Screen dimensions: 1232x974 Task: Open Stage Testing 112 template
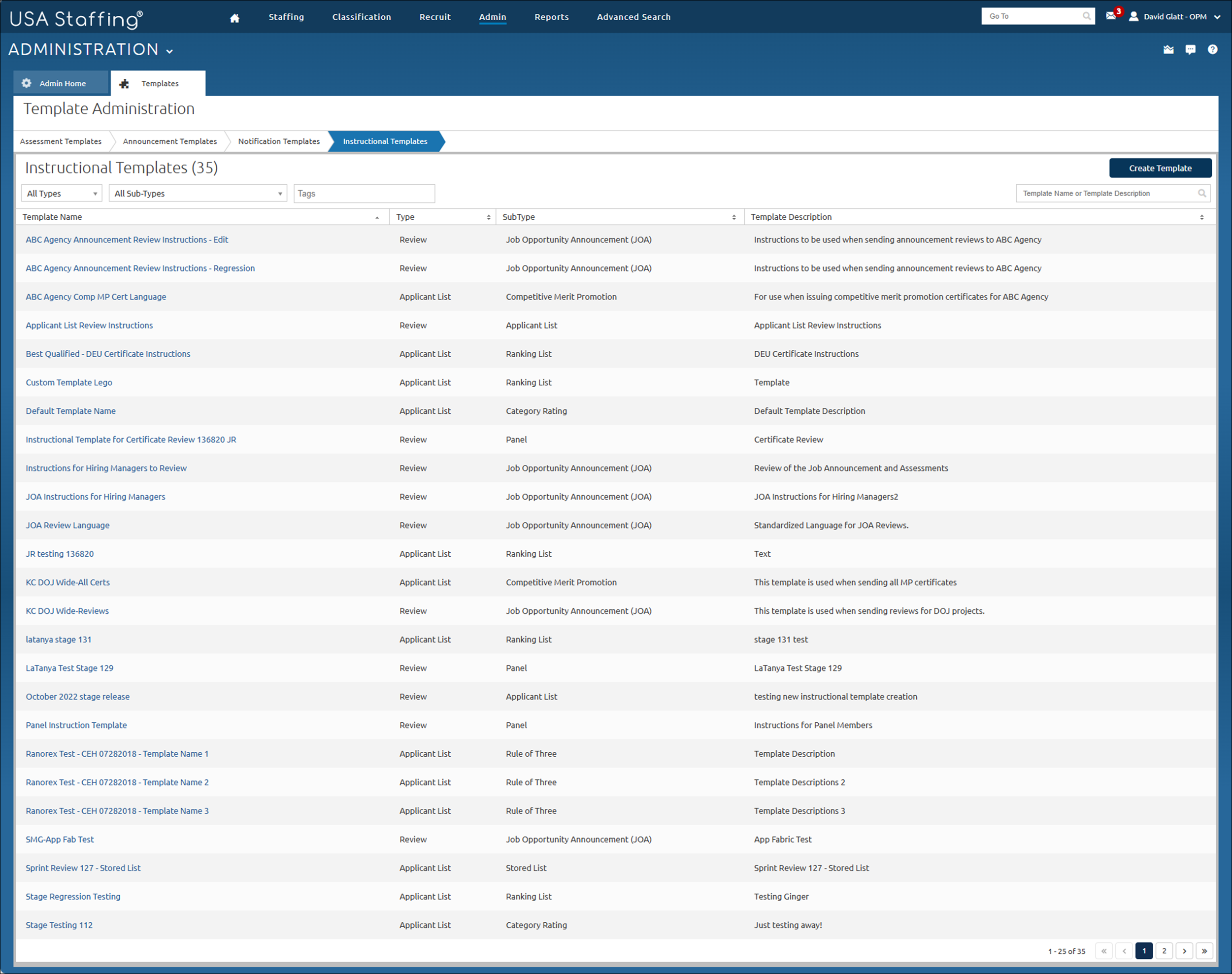[x=59, y=925]
